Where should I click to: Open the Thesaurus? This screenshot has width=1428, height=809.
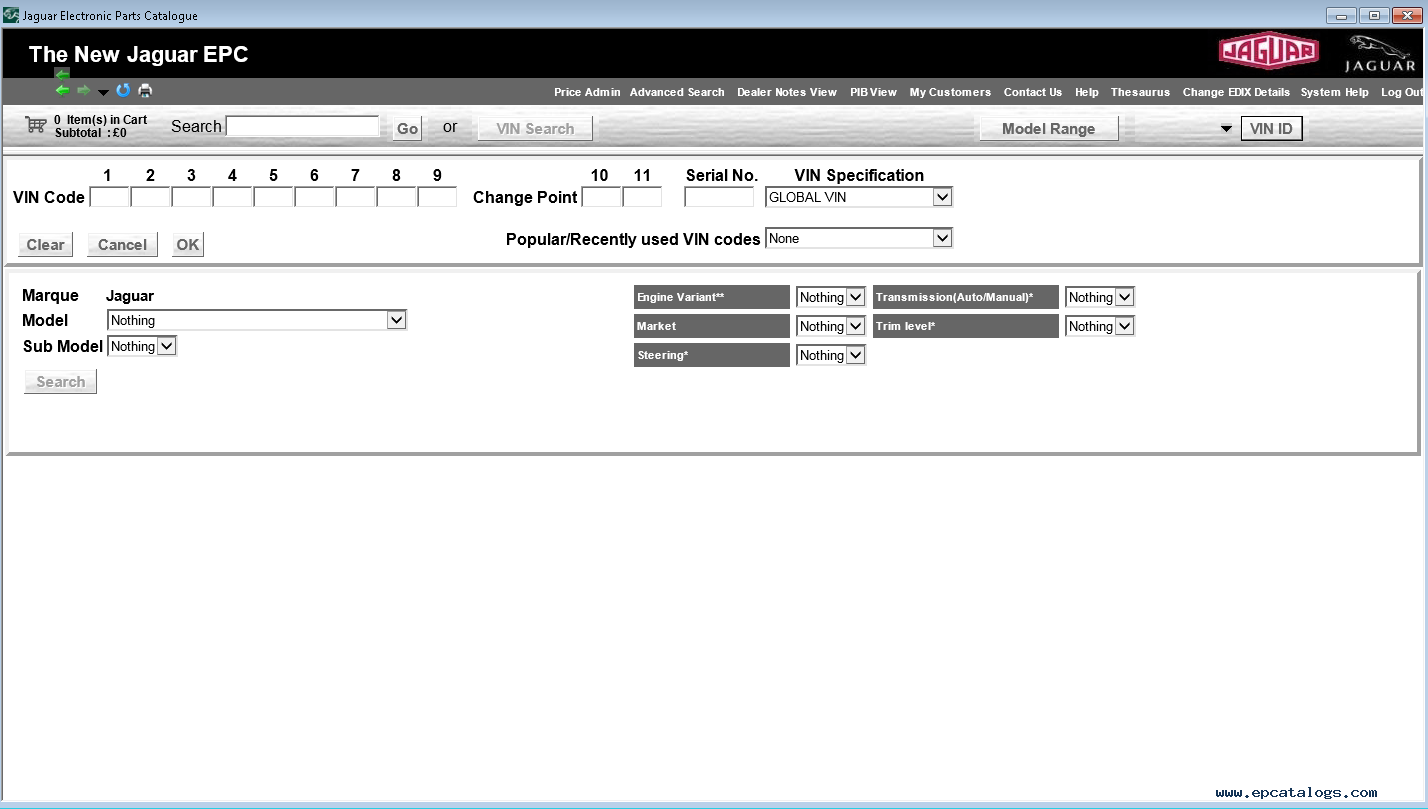tap(1140, 92)
